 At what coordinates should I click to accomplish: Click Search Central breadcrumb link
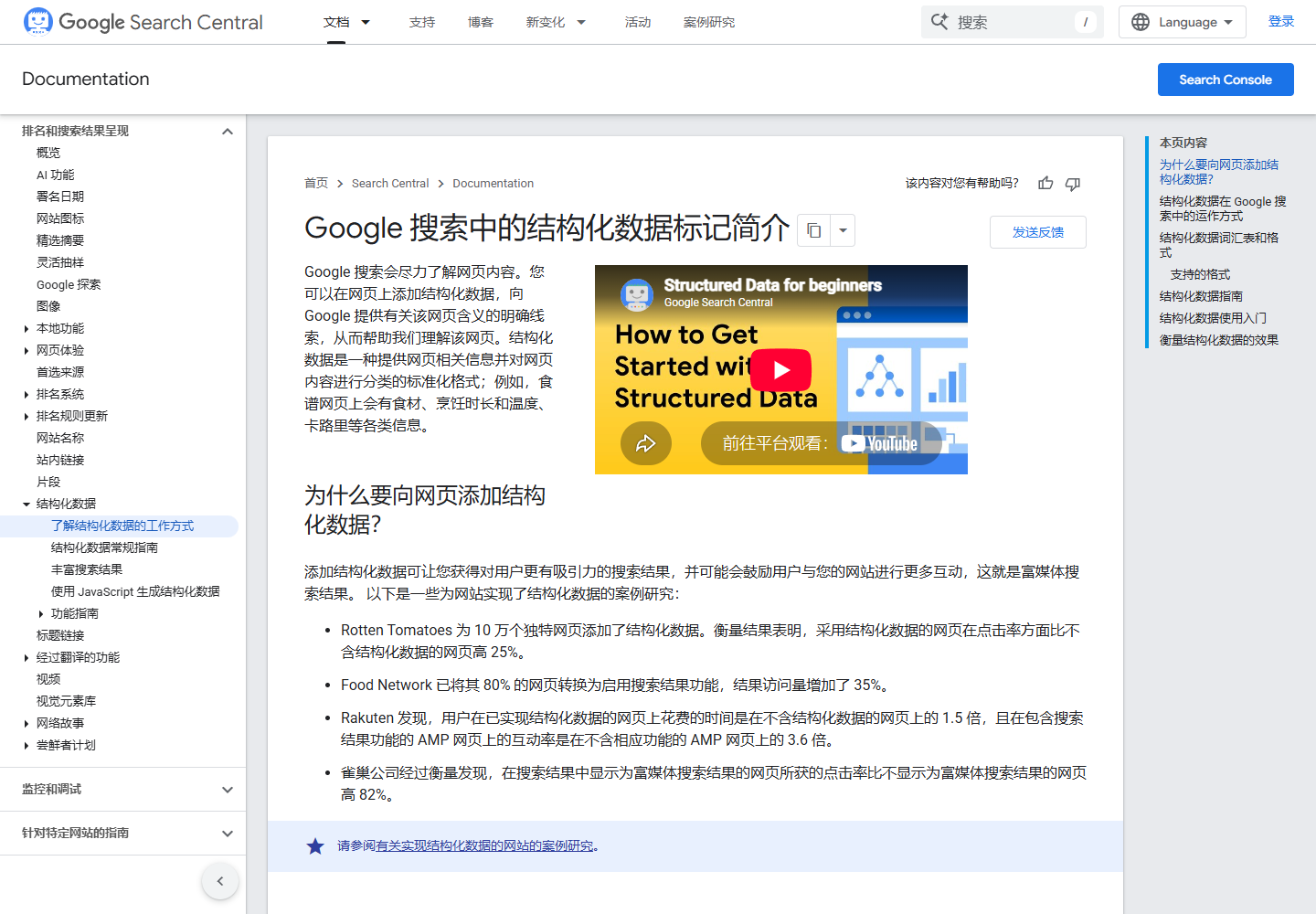tap(390, 184)
